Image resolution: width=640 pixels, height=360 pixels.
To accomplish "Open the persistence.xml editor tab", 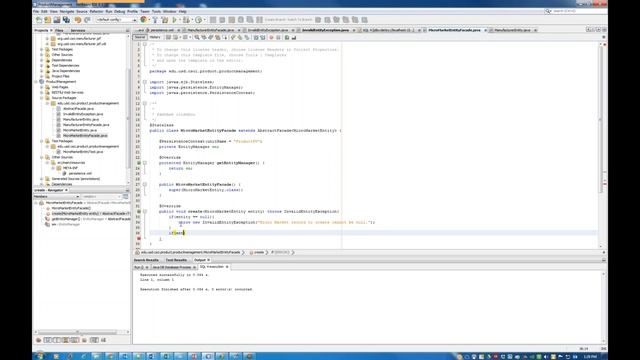I will tap(162, 30).
